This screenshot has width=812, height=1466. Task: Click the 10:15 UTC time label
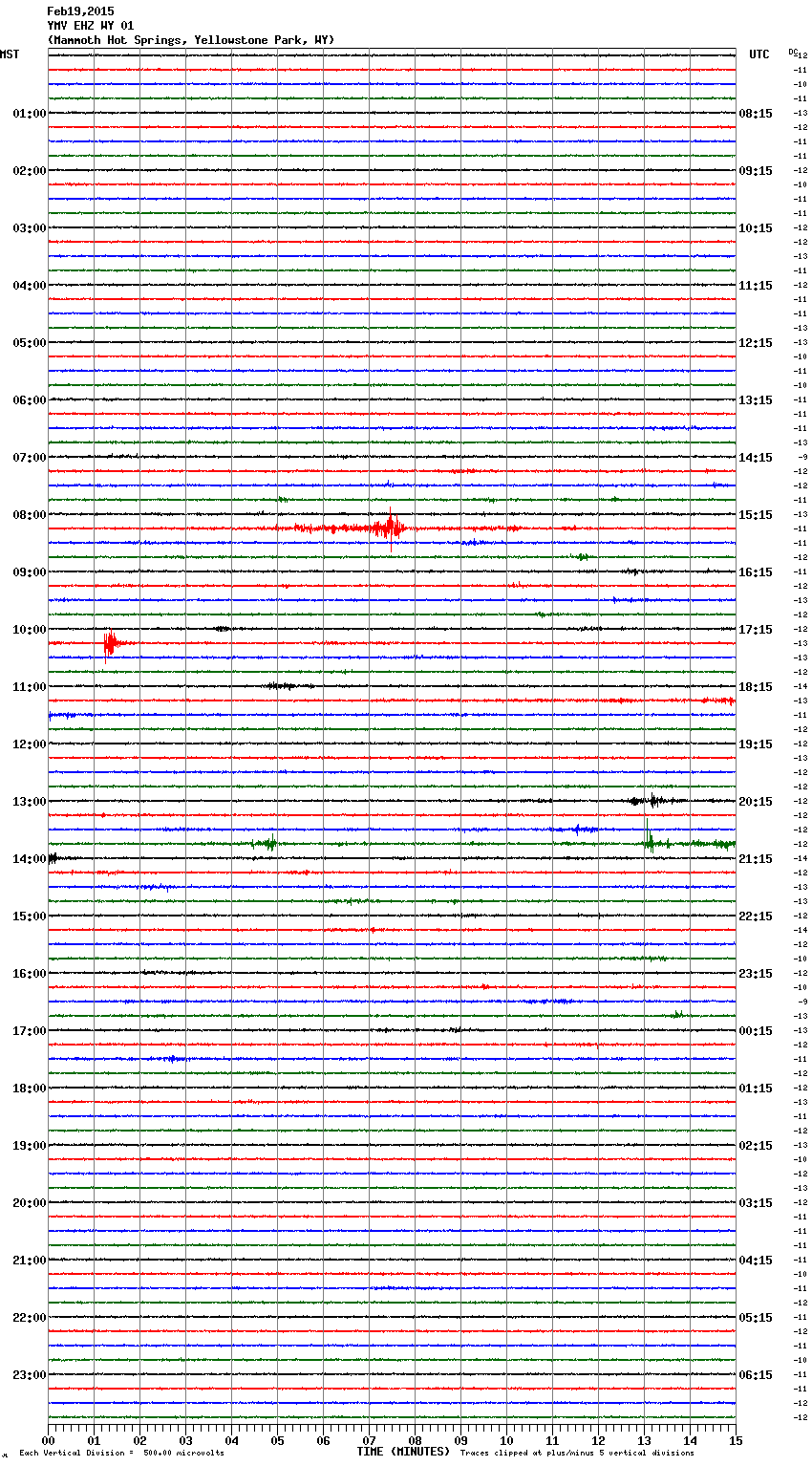[x=756, y=228]
